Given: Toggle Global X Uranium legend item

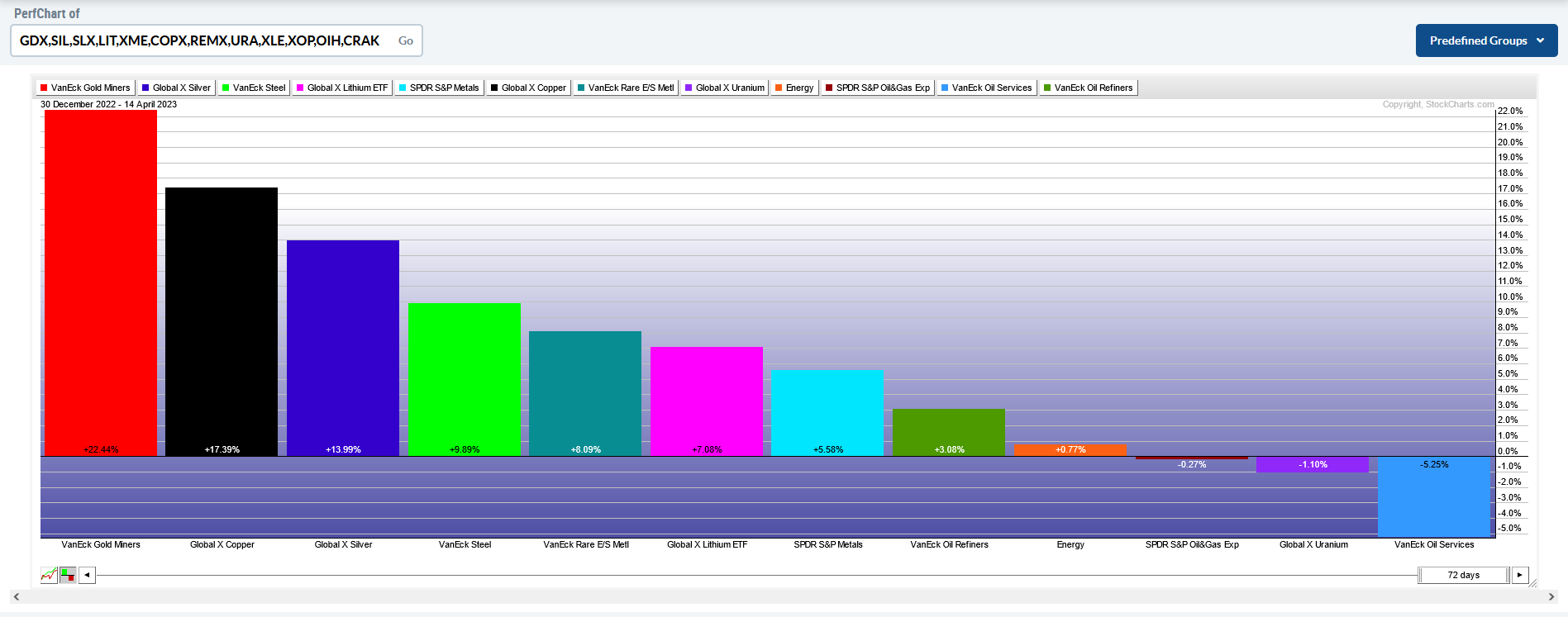Looking at the screenshot, I should coord(725,88).
